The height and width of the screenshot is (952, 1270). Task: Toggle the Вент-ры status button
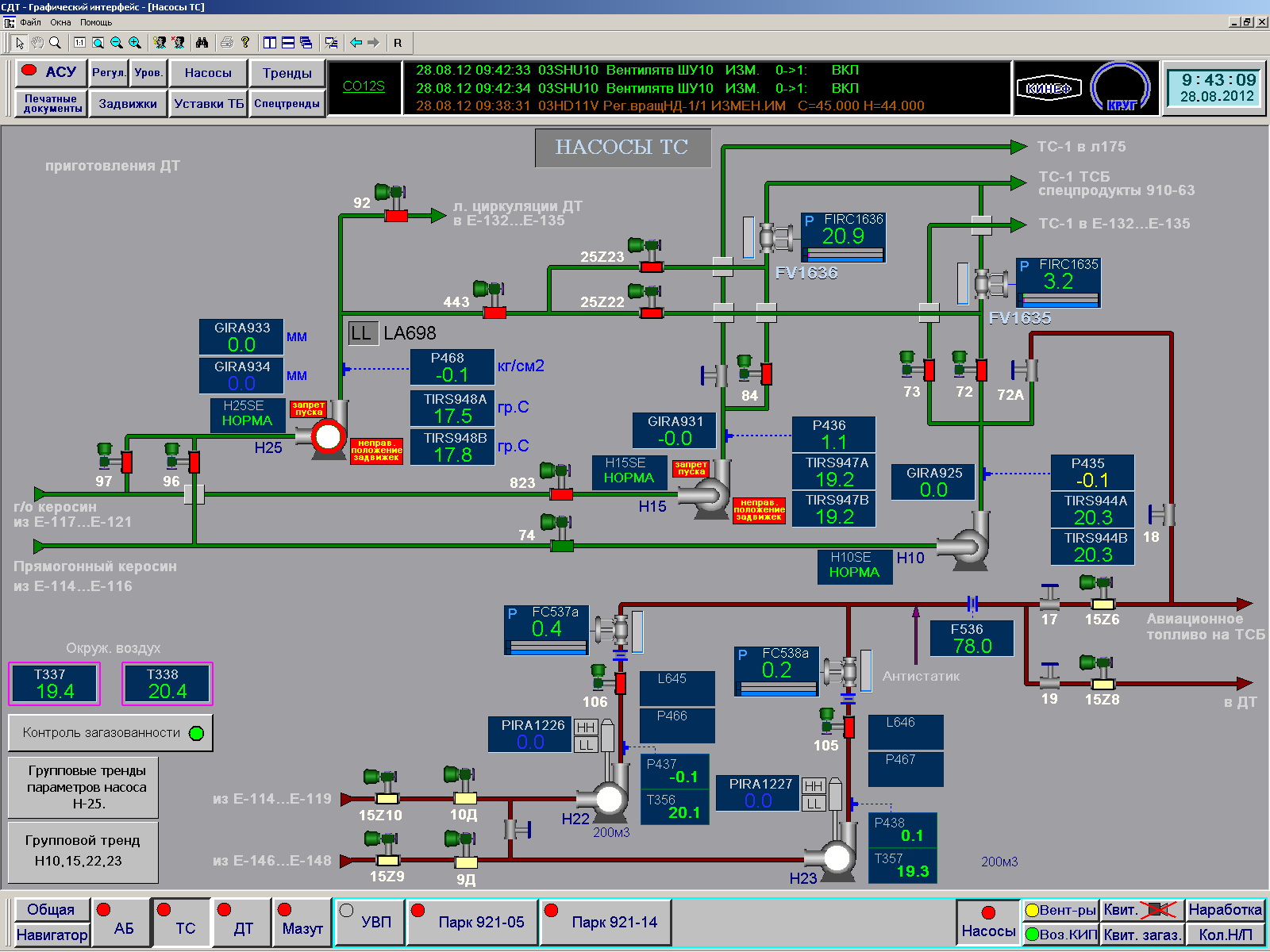(1060, 910)
